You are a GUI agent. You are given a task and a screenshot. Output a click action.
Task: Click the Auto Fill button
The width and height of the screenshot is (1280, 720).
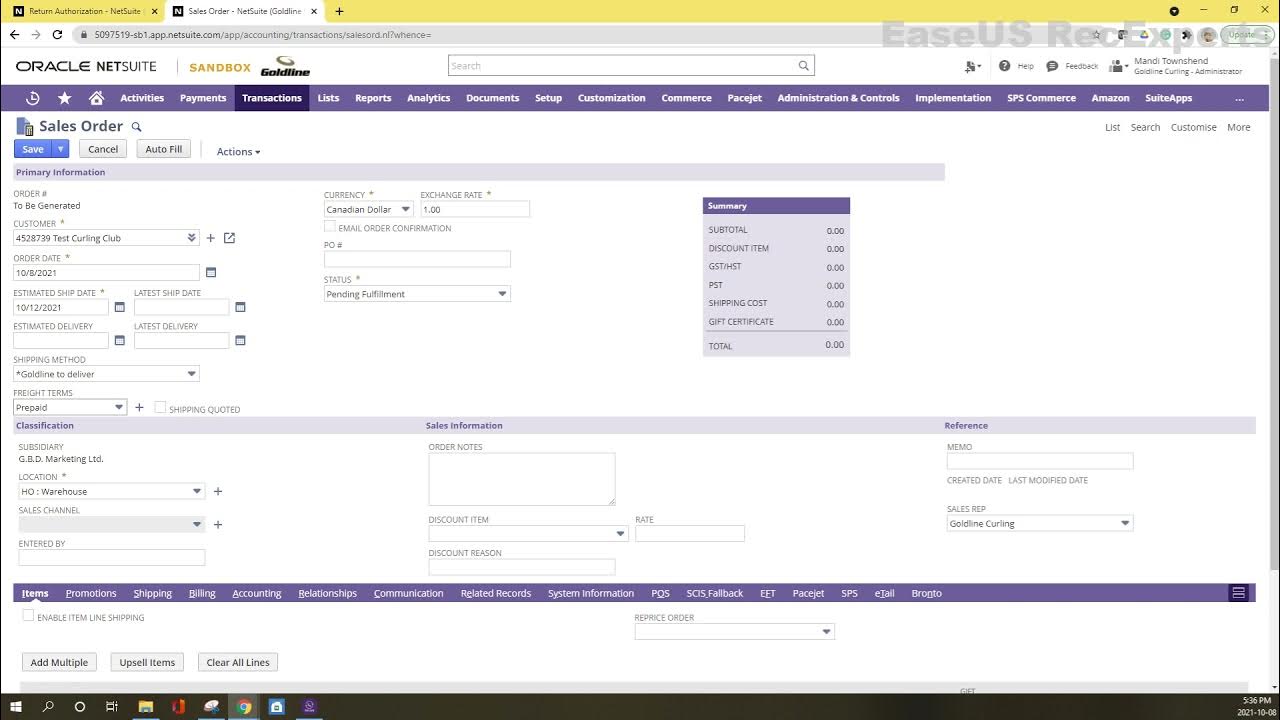163,149
